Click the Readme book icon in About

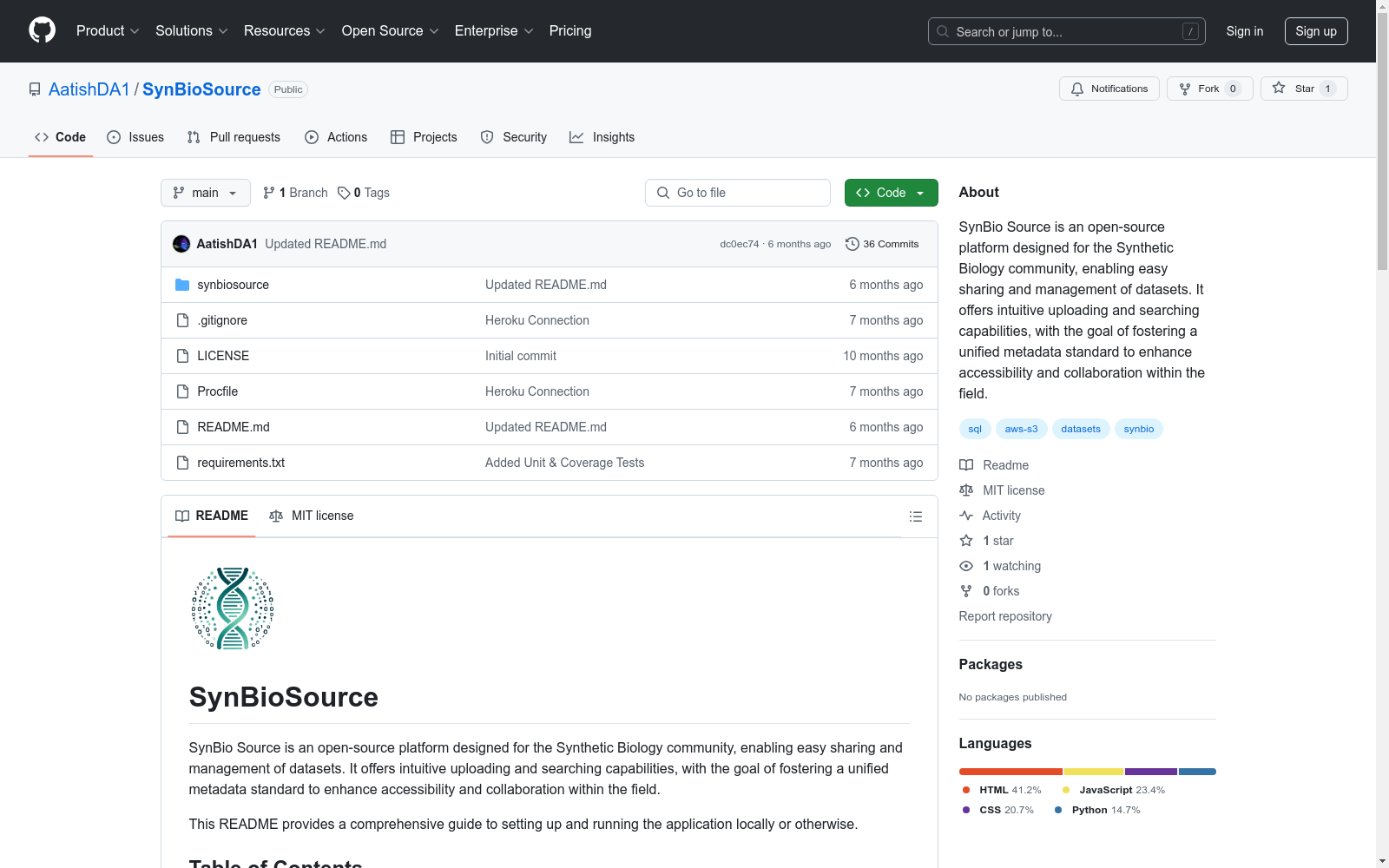[966, 465]
